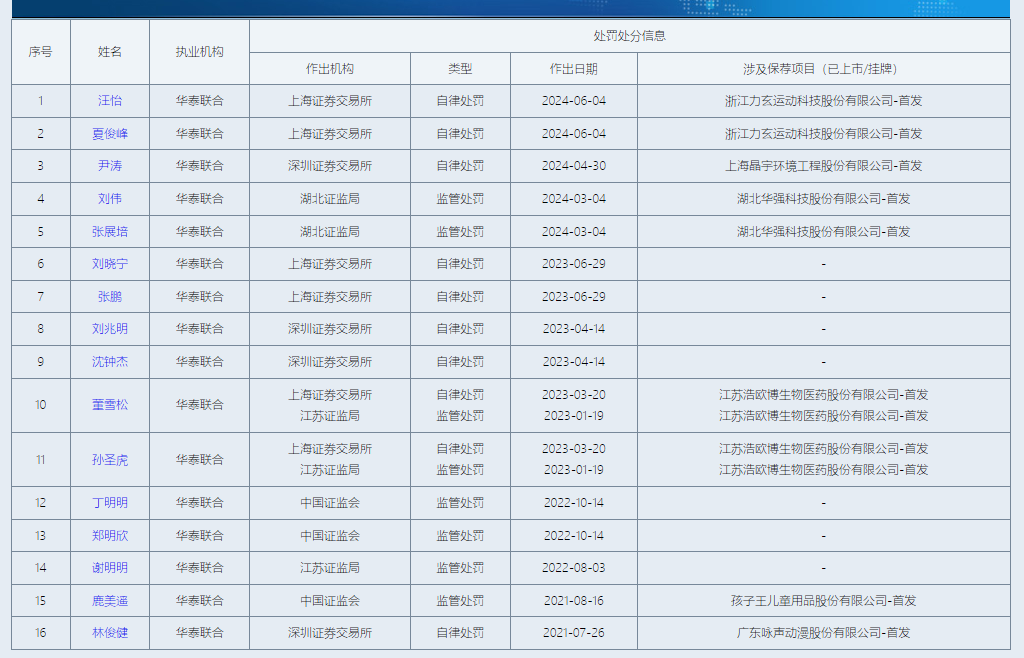
Task: Select 广东咏声动漫股份有限公司-首发 cell
Action: point(823,633)
